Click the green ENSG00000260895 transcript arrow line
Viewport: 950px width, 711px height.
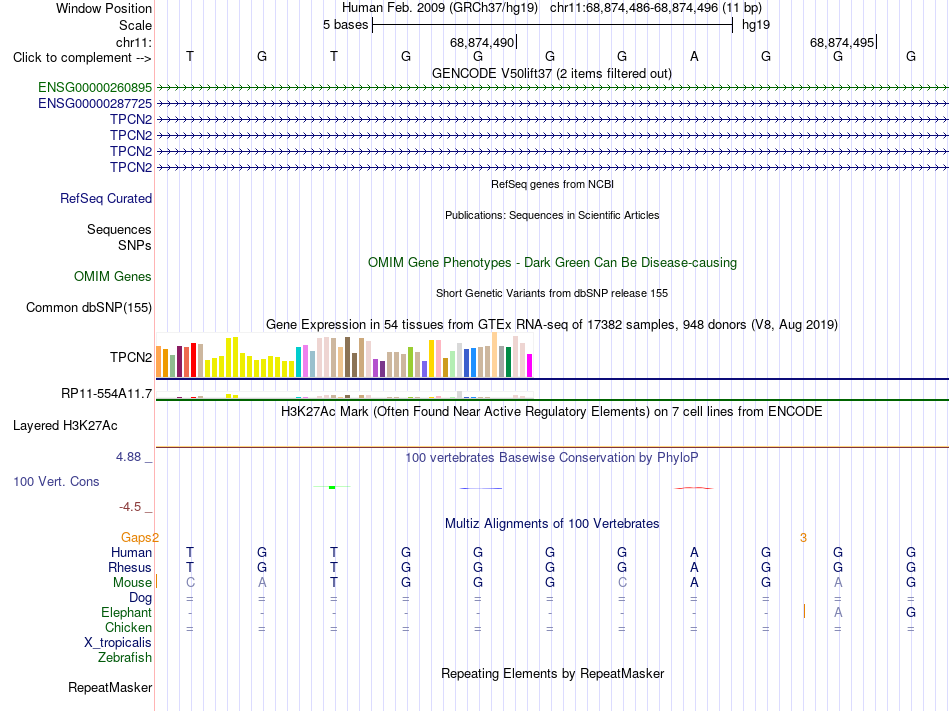coord(552,88)
